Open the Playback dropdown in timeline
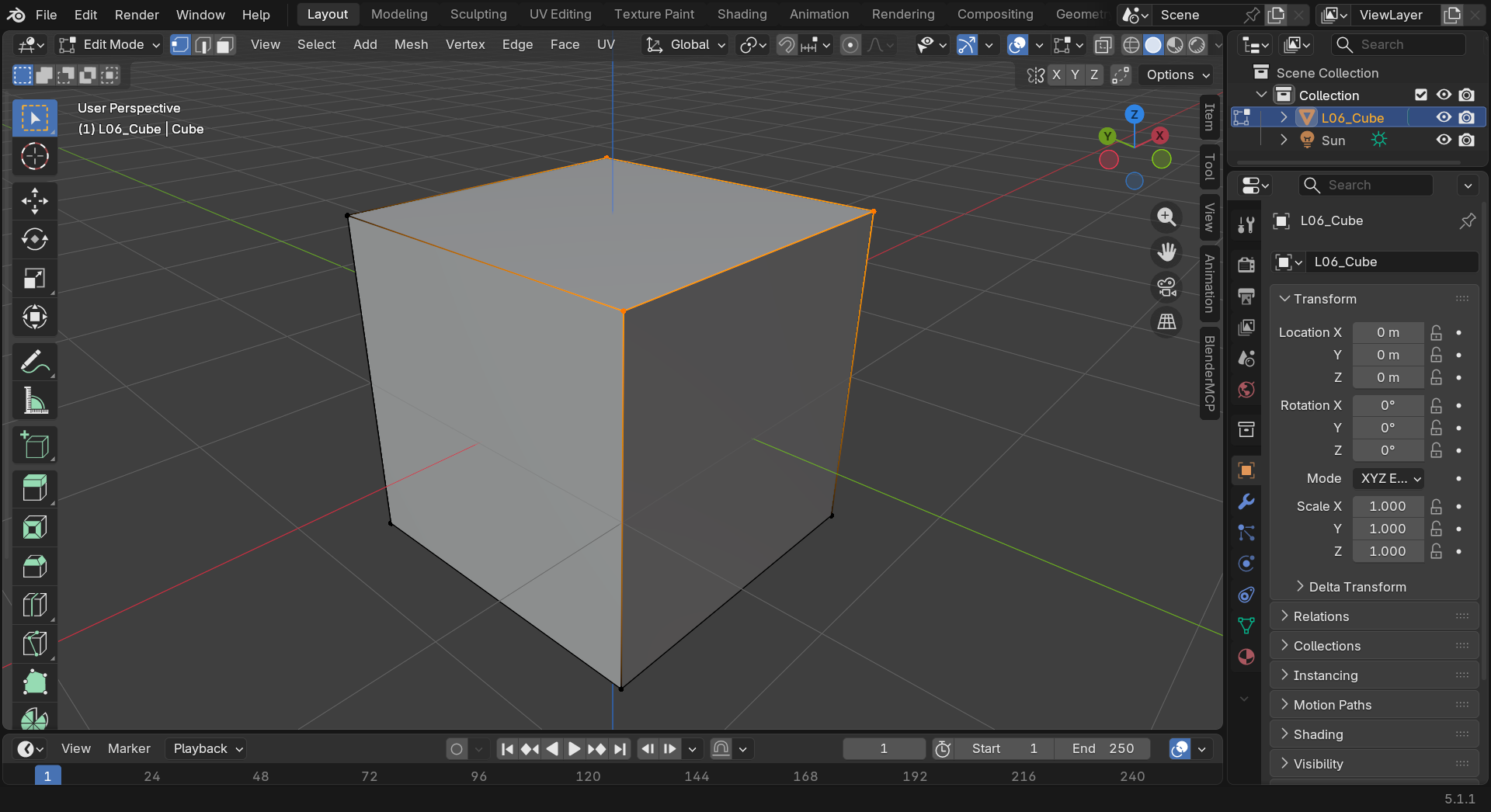 click(x=207, y=748)
